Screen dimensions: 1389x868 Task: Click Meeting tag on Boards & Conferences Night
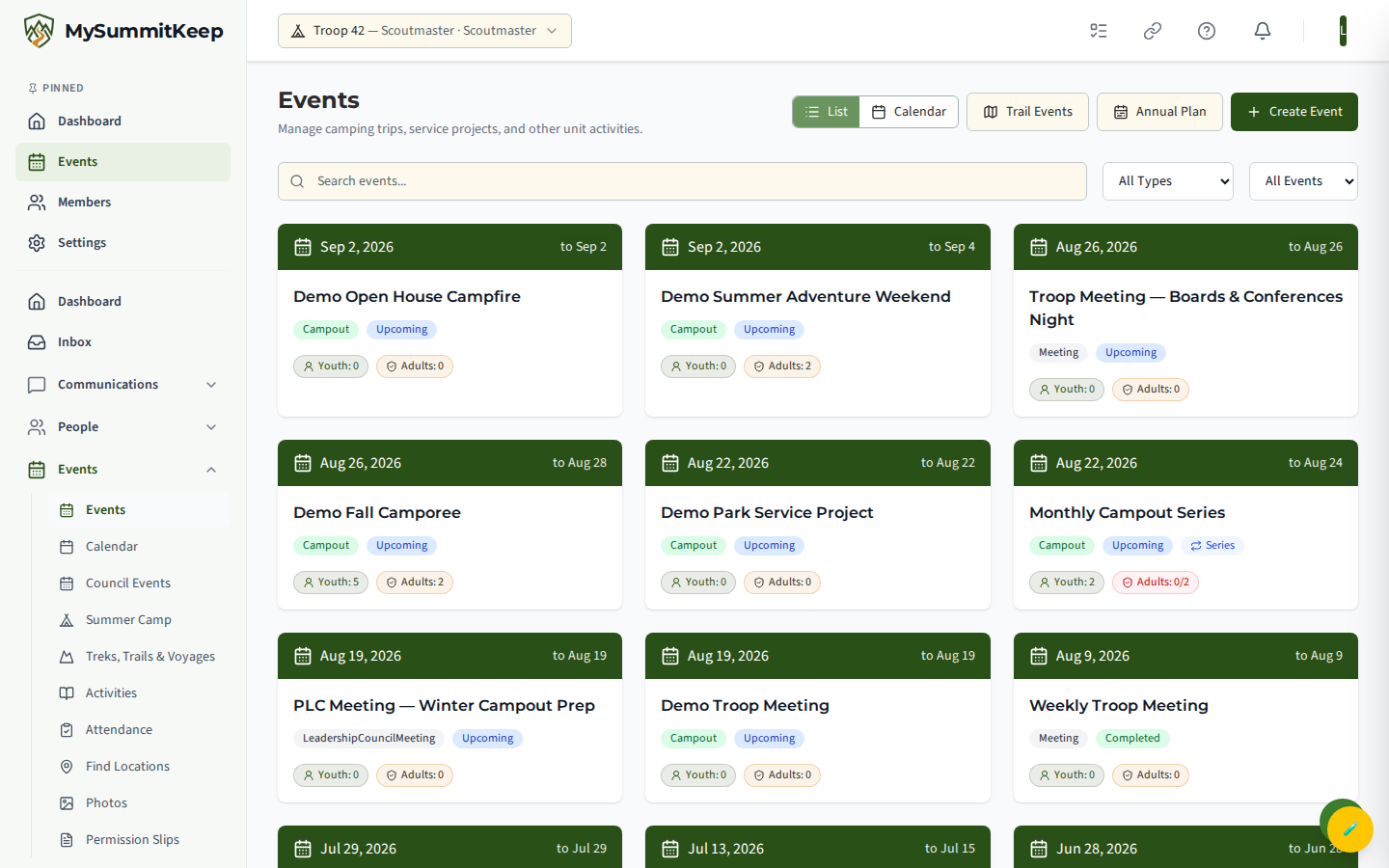tap(1058, 353)
